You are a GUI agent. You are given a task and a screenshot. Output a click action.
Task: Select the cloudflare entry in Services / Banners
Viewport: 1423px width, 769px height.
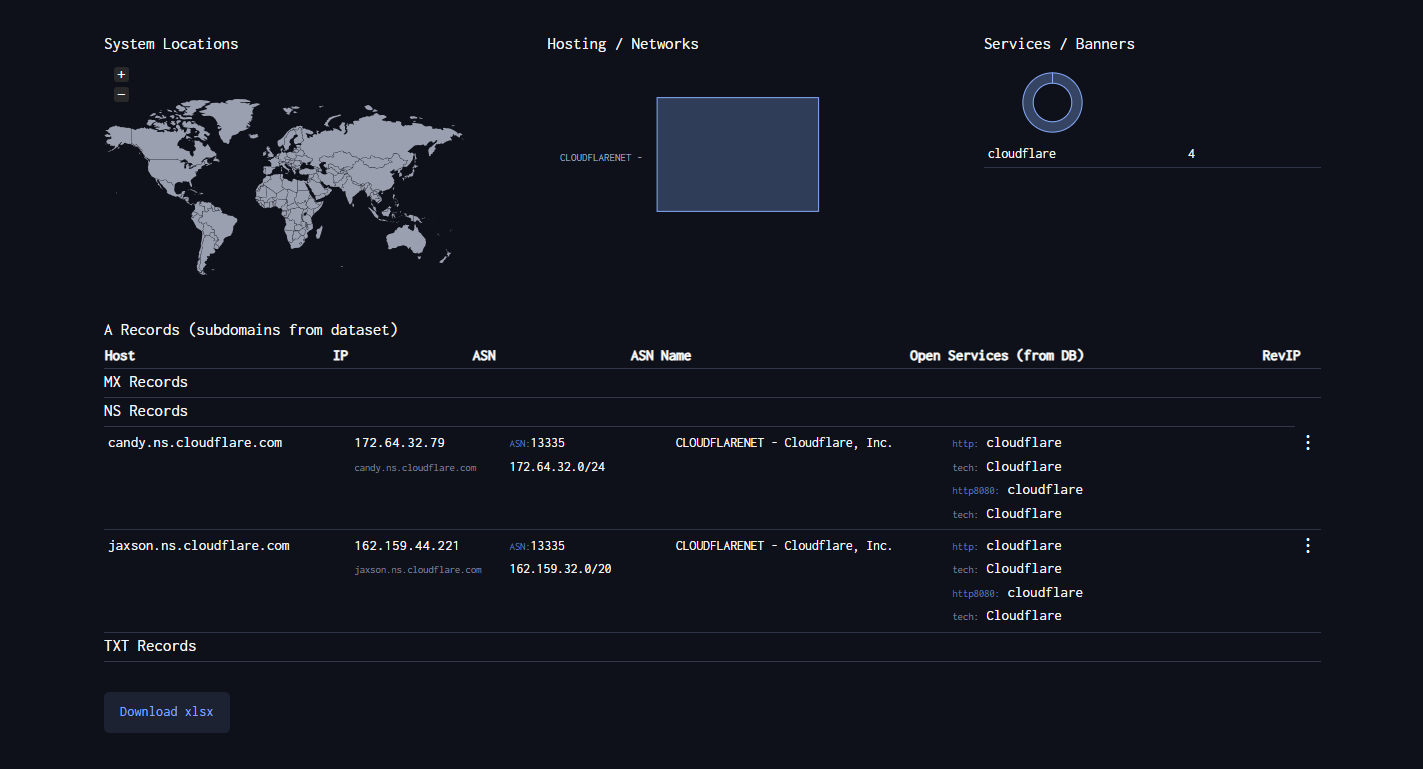pos(1022,154)
